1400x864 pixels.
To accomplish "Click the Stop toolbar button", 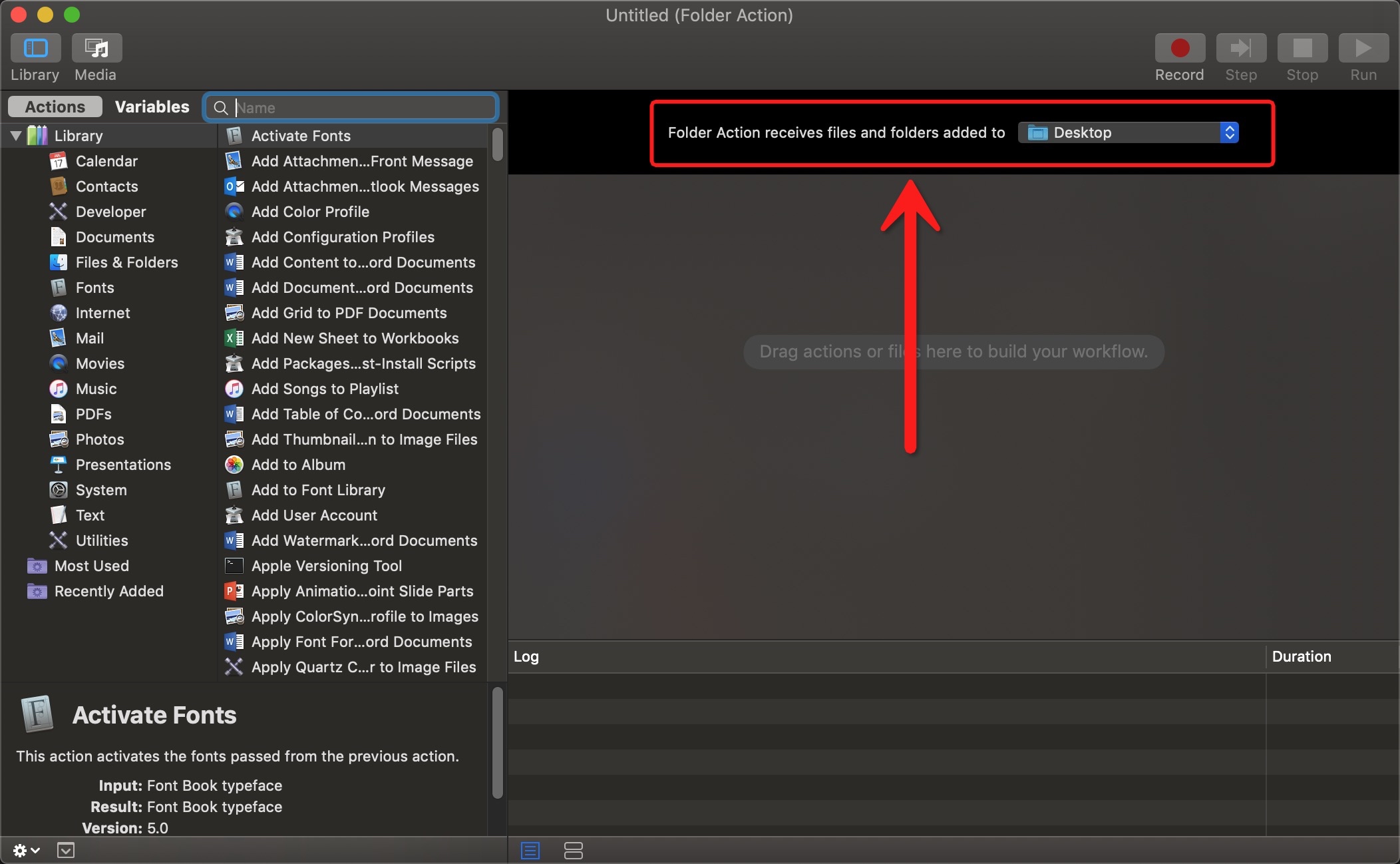I will pyautogui.click(x=1302, y=48).
